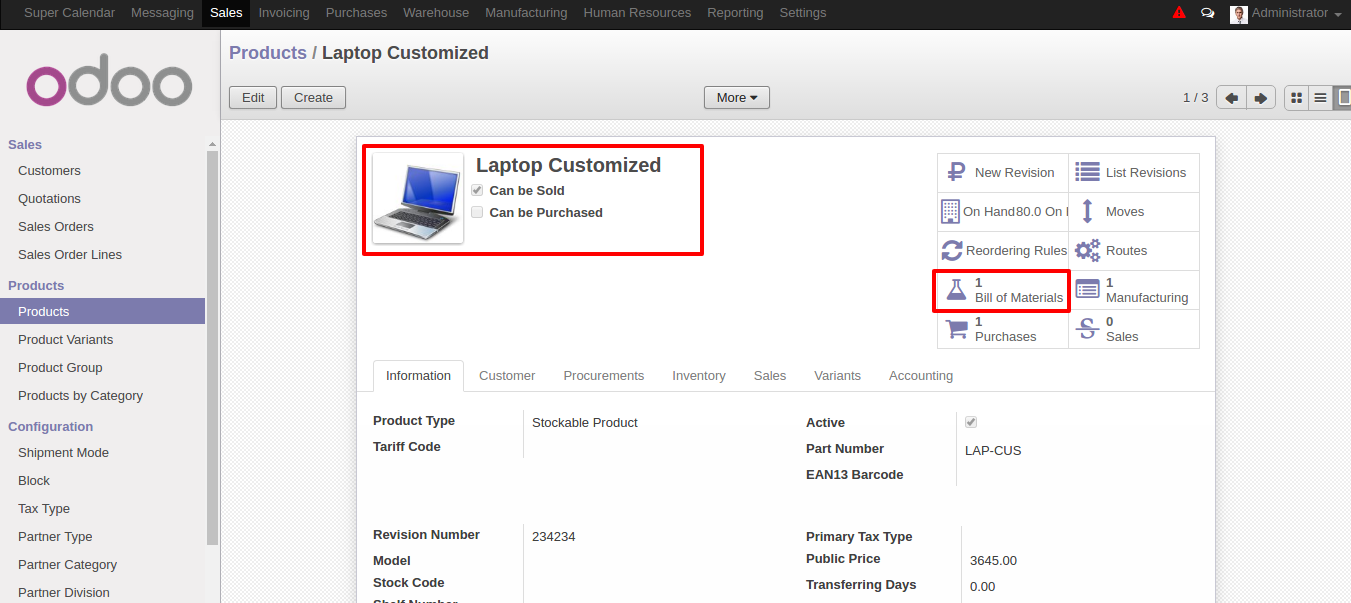Image resolution: width=1351 pixels, height=603 pixels.
Task: Open Human Resources menu
Action: click(637, 13)
